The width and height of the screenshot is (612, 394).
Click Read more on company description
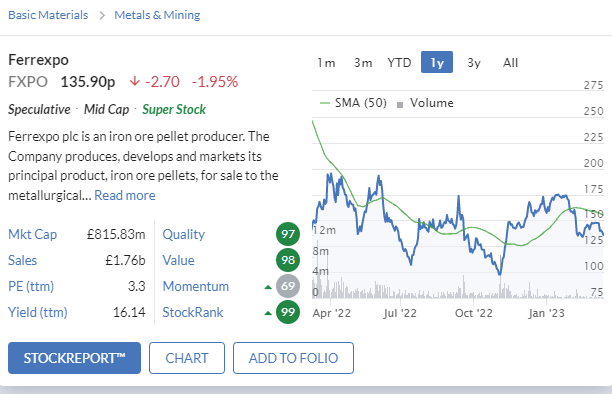[x=125, y=195]
